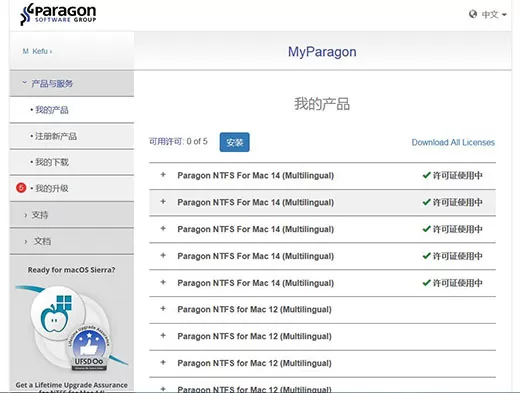The image size is (520, 393).
Task: Select 注册新产品 in the sidebar
Action: 72,136
